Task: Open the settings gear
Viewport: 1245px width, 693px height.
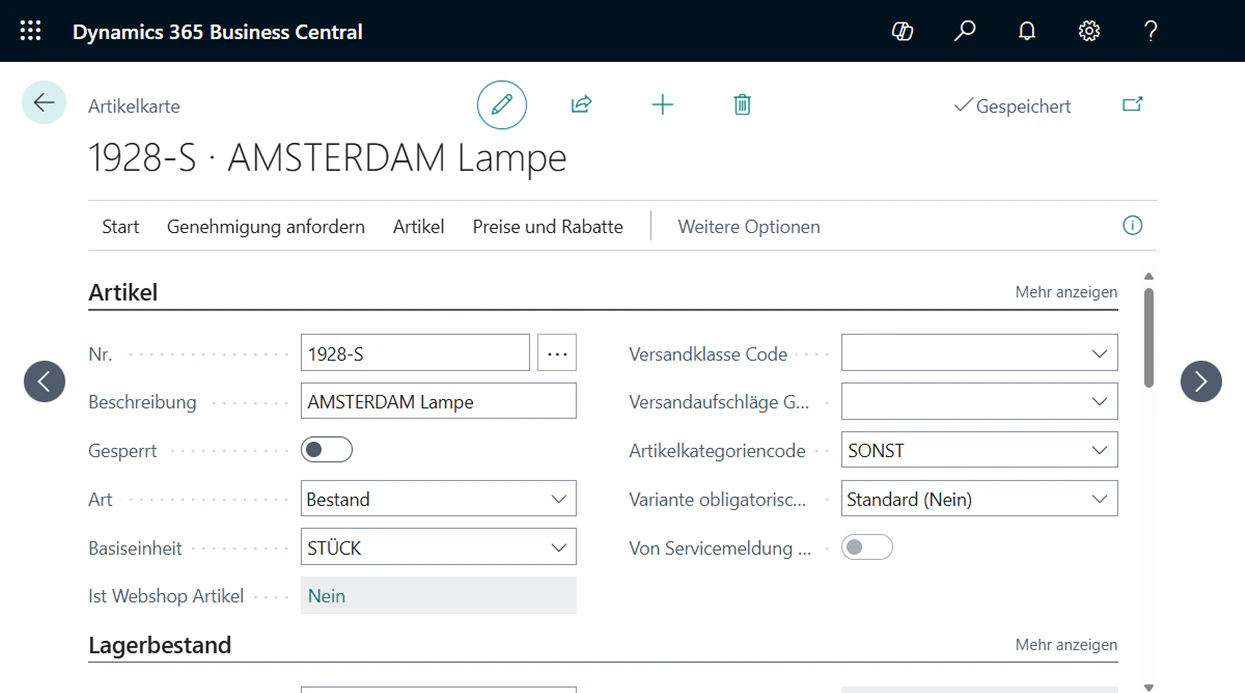Action: point(1089,31)
